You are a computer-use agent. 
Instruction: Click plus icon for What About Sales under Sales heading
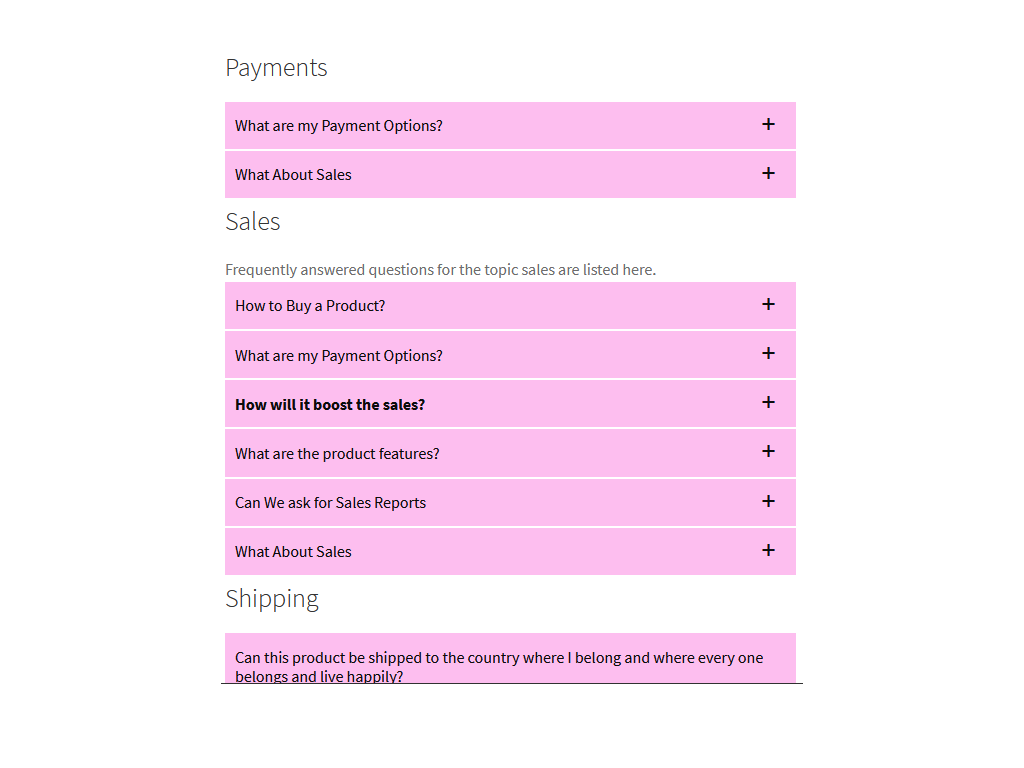pyautogui.click(x=768, y=550)
